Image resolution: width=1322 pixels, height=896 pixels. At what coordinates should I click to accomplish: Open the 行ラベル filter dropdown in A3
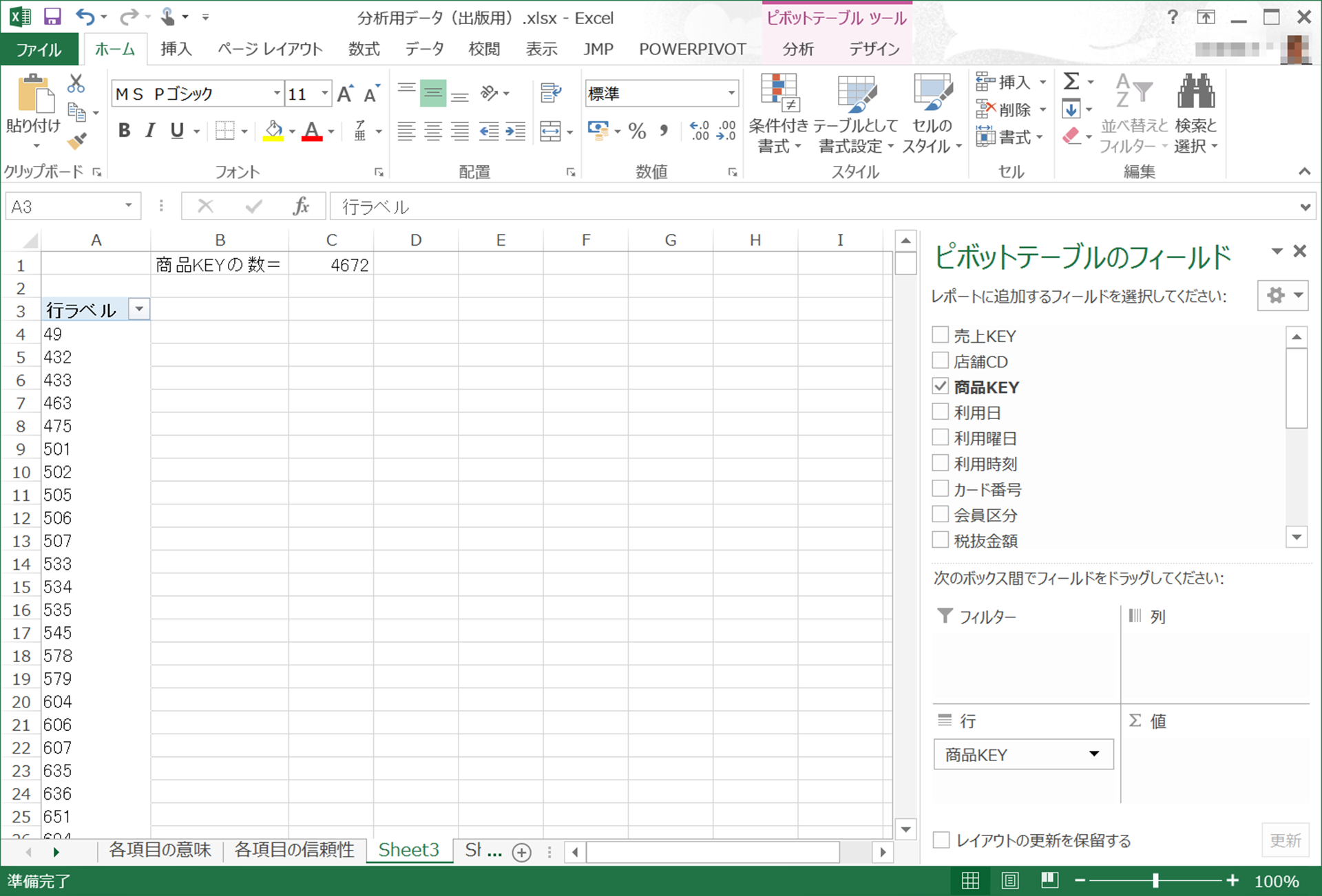(139, 309)
